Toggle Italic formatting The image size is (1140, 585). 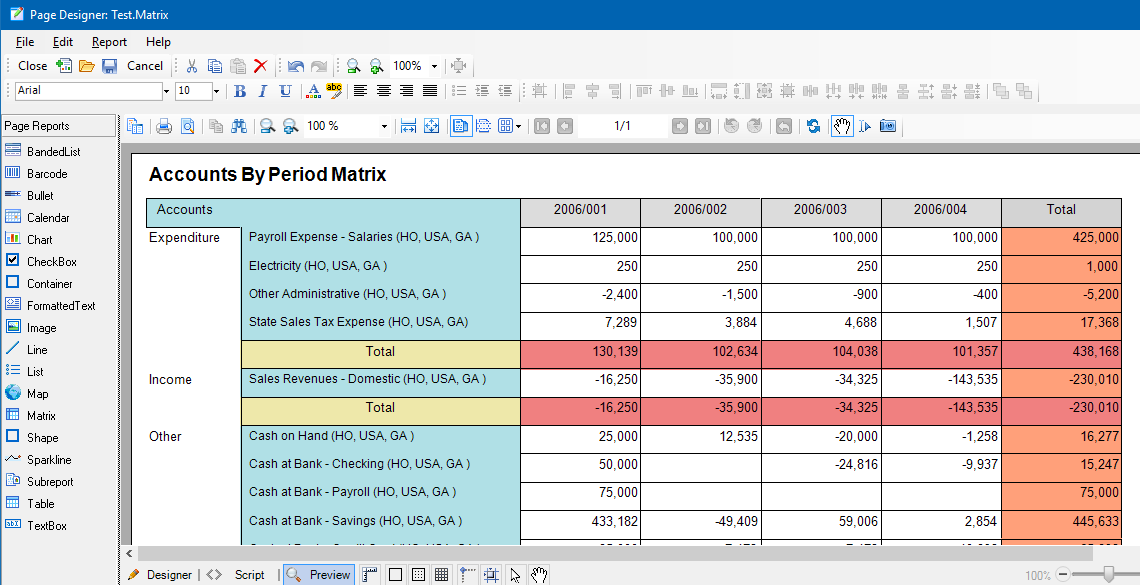[262, 91]
